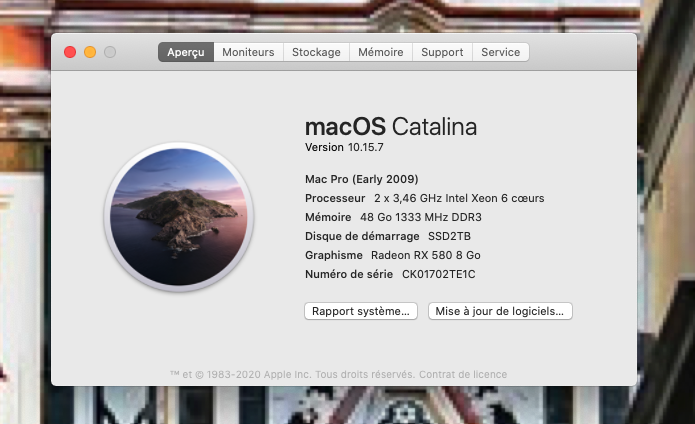The height and width of the screenshot is (424, 695).
Task: Select the Stockage tab
Action: (316, 52)
